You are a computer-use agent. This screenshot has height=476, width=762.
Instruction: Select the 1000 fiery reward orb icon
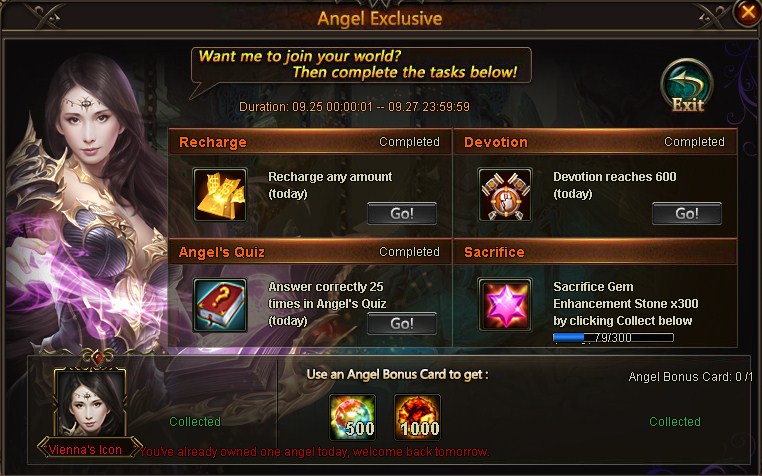tap(417, 417)
